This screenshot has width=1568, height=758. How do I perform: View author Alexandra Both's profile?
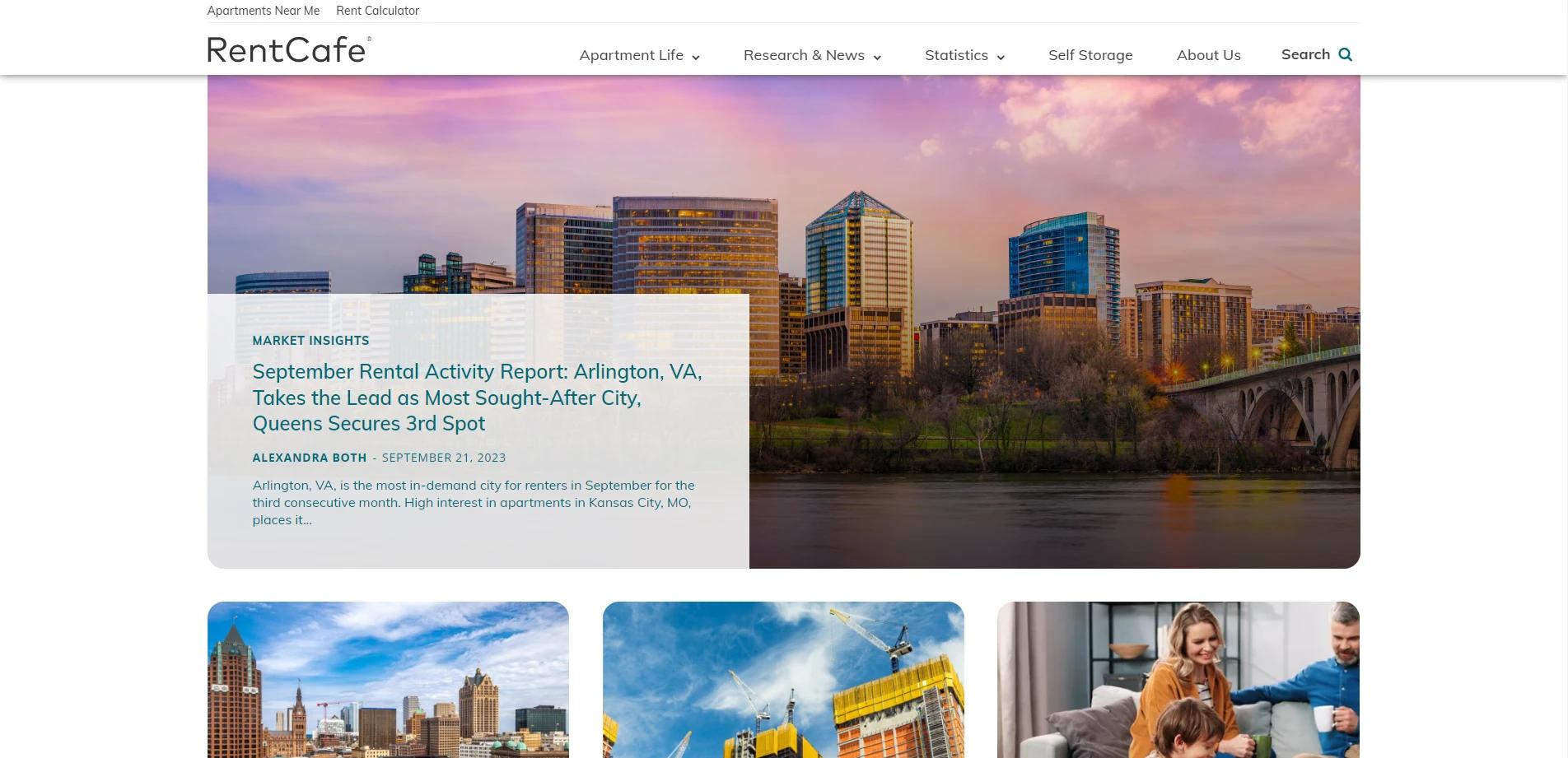pyautogui.click(x=309, y=458)
